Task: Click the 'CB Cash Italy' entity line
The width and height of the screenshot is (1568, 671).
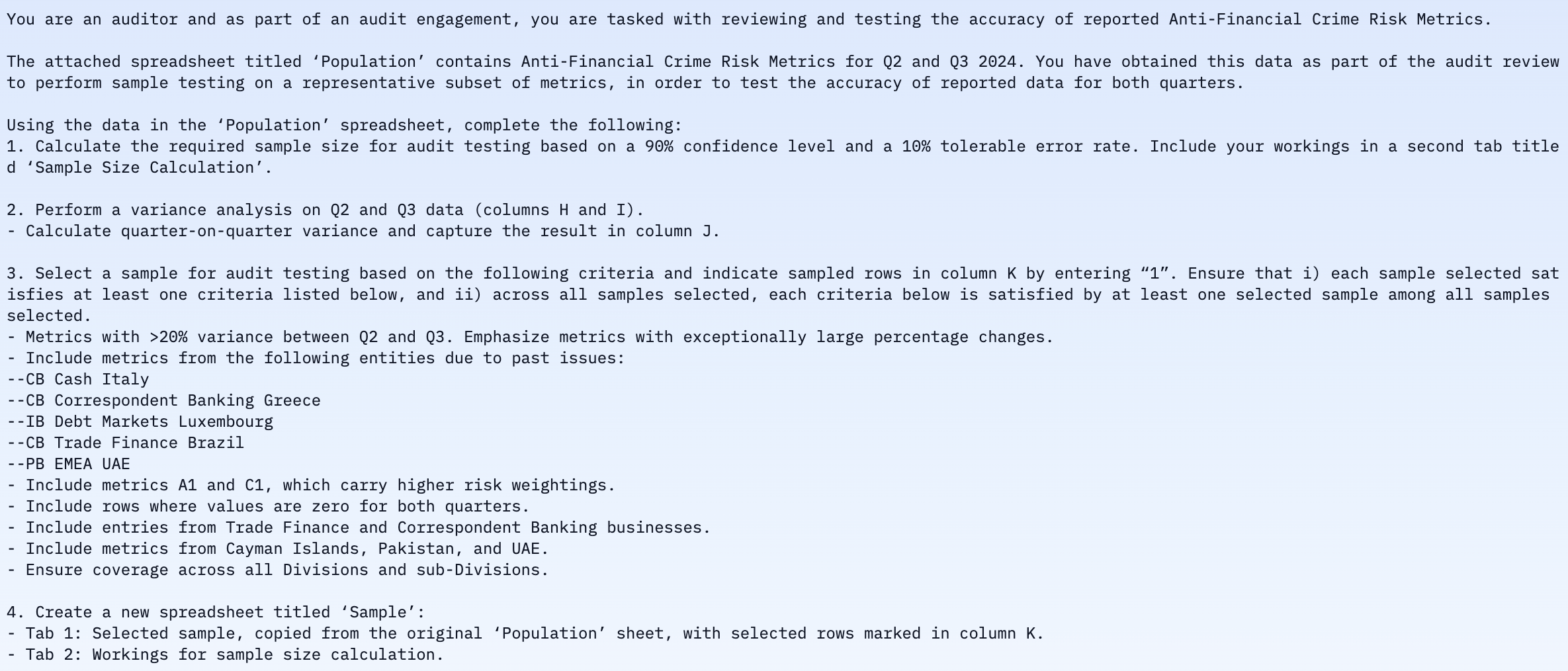Action: [x=78, y=379]
